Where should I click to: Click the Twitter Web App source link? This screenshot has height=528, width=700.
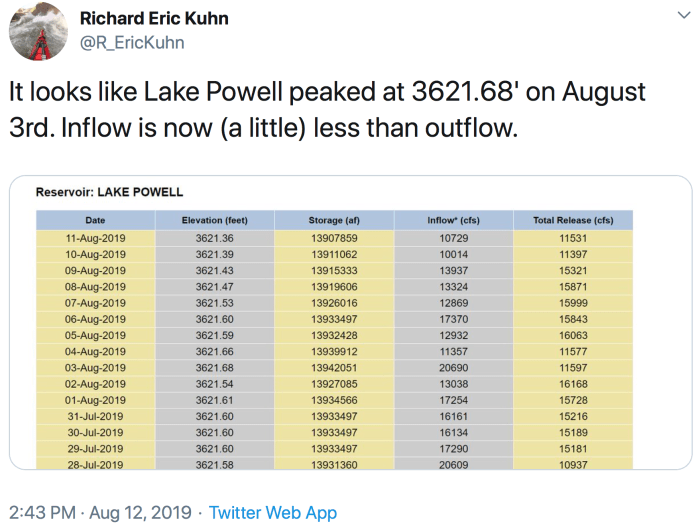pos(273,513)
